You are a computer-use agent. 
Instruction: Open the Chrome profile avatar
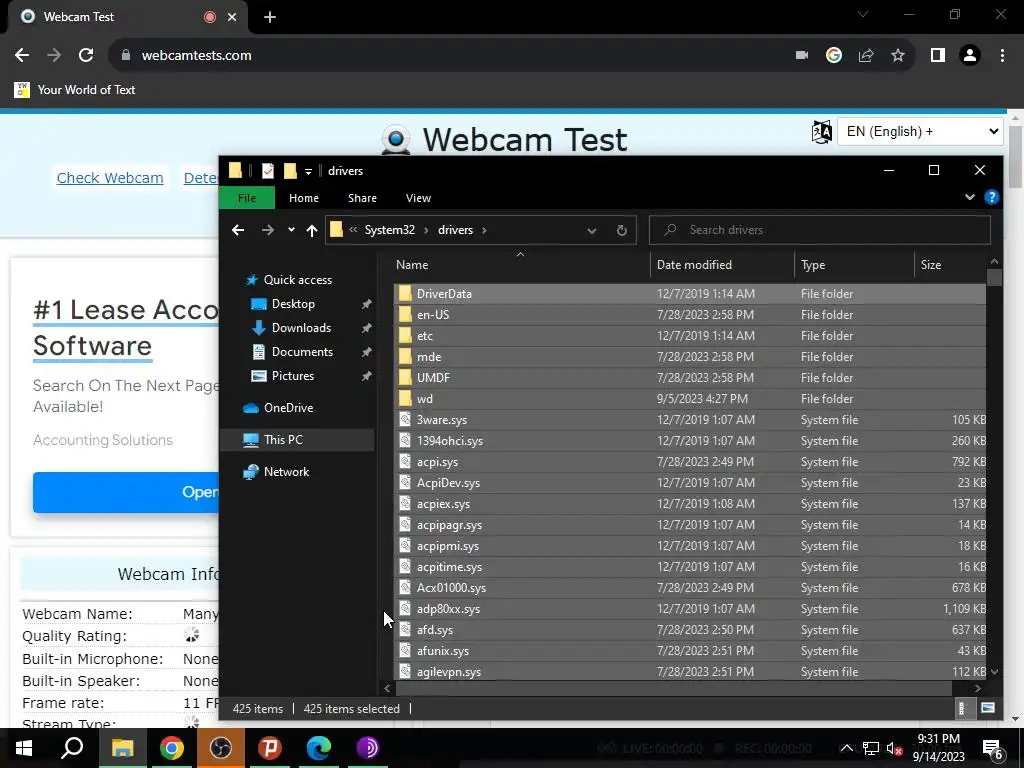(970, 56)
